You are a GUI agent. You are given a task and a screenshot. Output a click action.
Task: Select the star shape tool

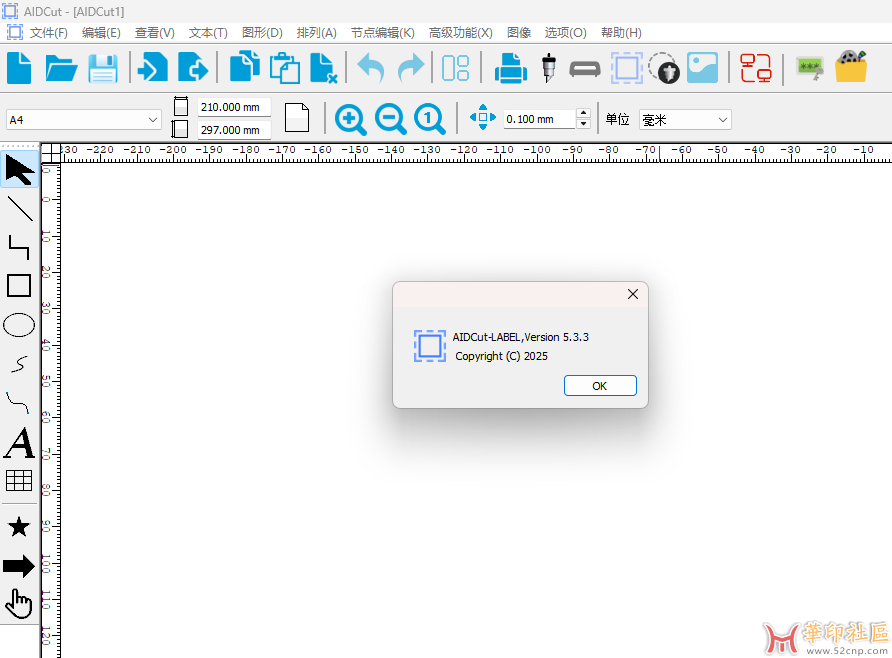pos(19,527)
